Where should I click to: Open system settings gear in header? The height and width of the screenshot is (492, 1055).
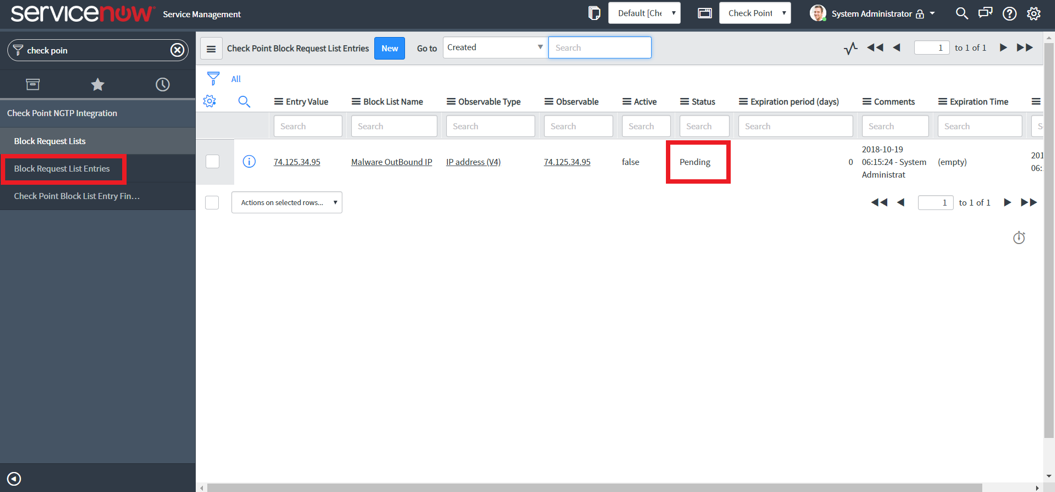pos(1033,13)
